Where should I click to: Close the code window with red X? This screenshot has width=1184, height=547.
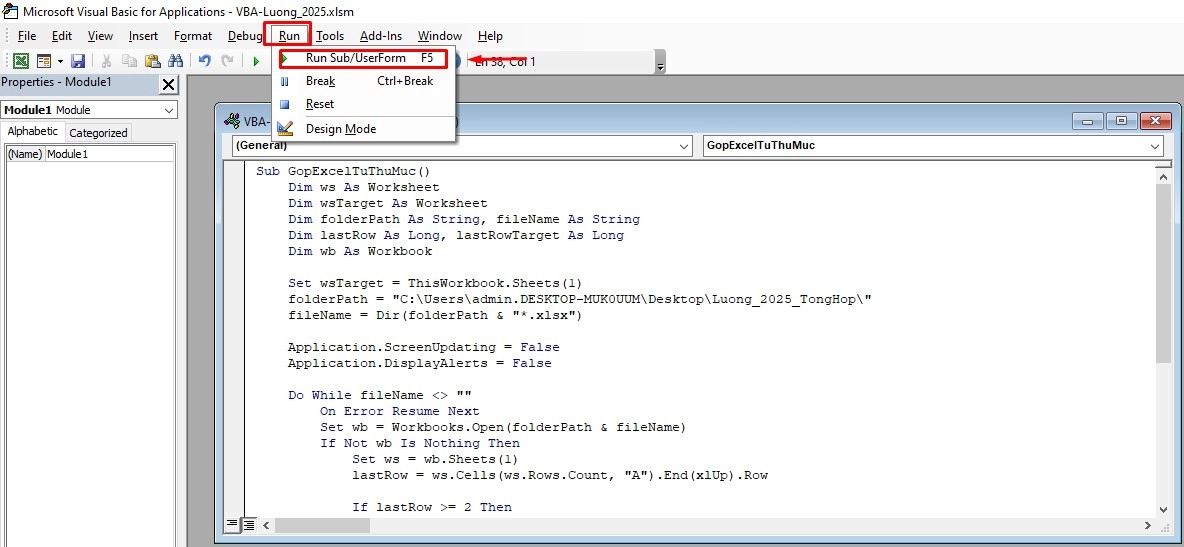click(x=1156, y=121)
